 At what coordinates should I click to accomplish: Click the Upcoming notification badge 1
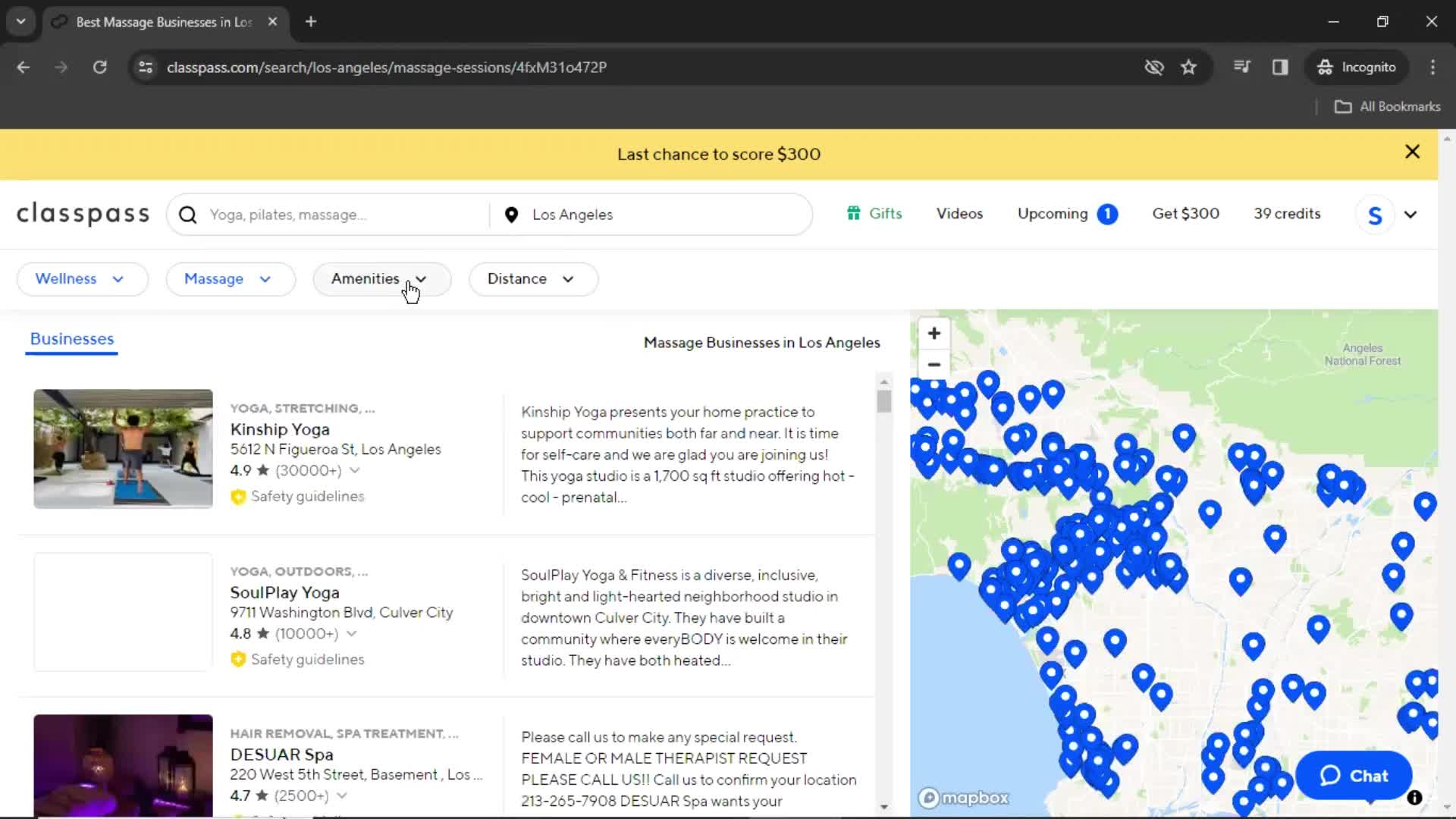tap(1107, 215)
